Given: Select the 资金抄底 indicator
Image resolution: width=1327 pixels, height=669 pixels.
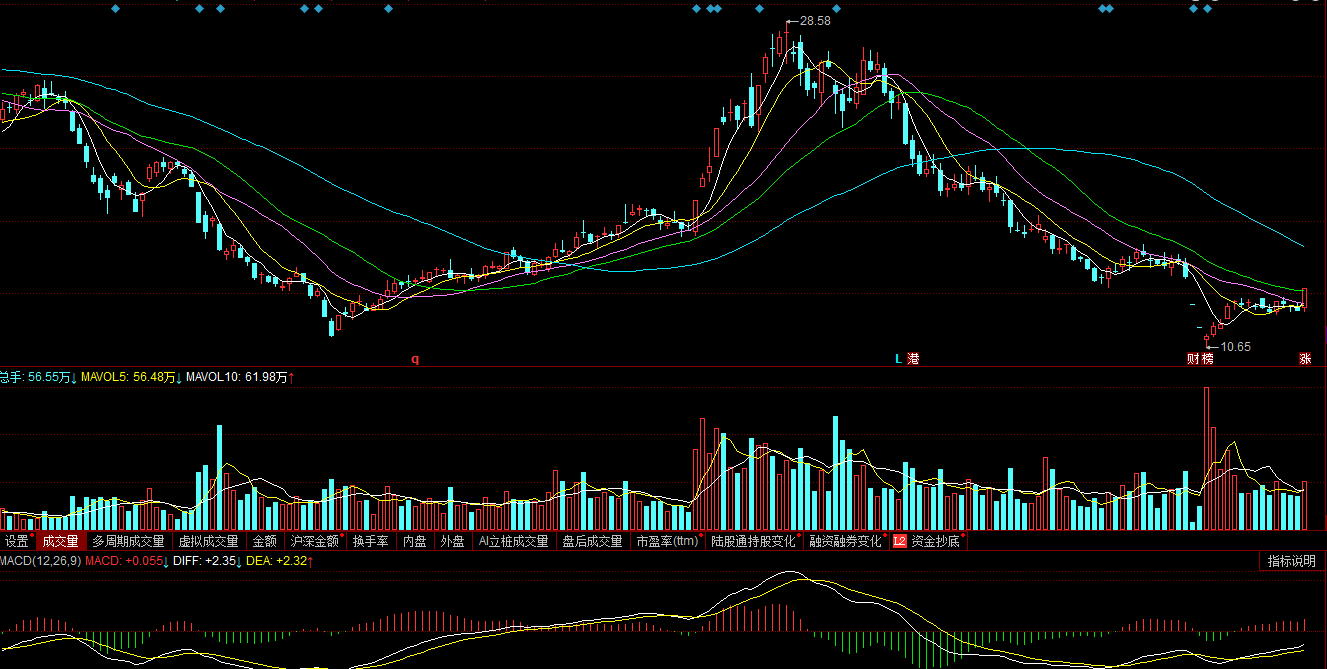Looking at the screenshot, I should coord(935,541).
